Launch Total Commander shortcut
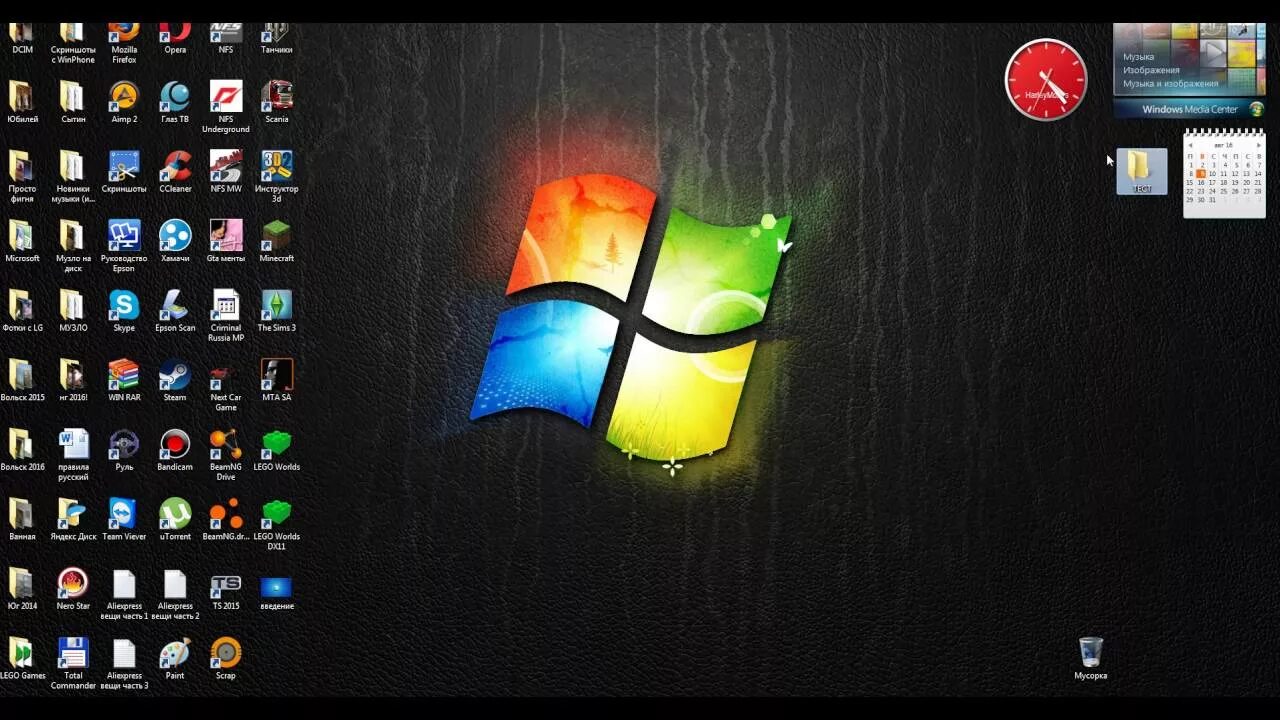 (73, 663)
